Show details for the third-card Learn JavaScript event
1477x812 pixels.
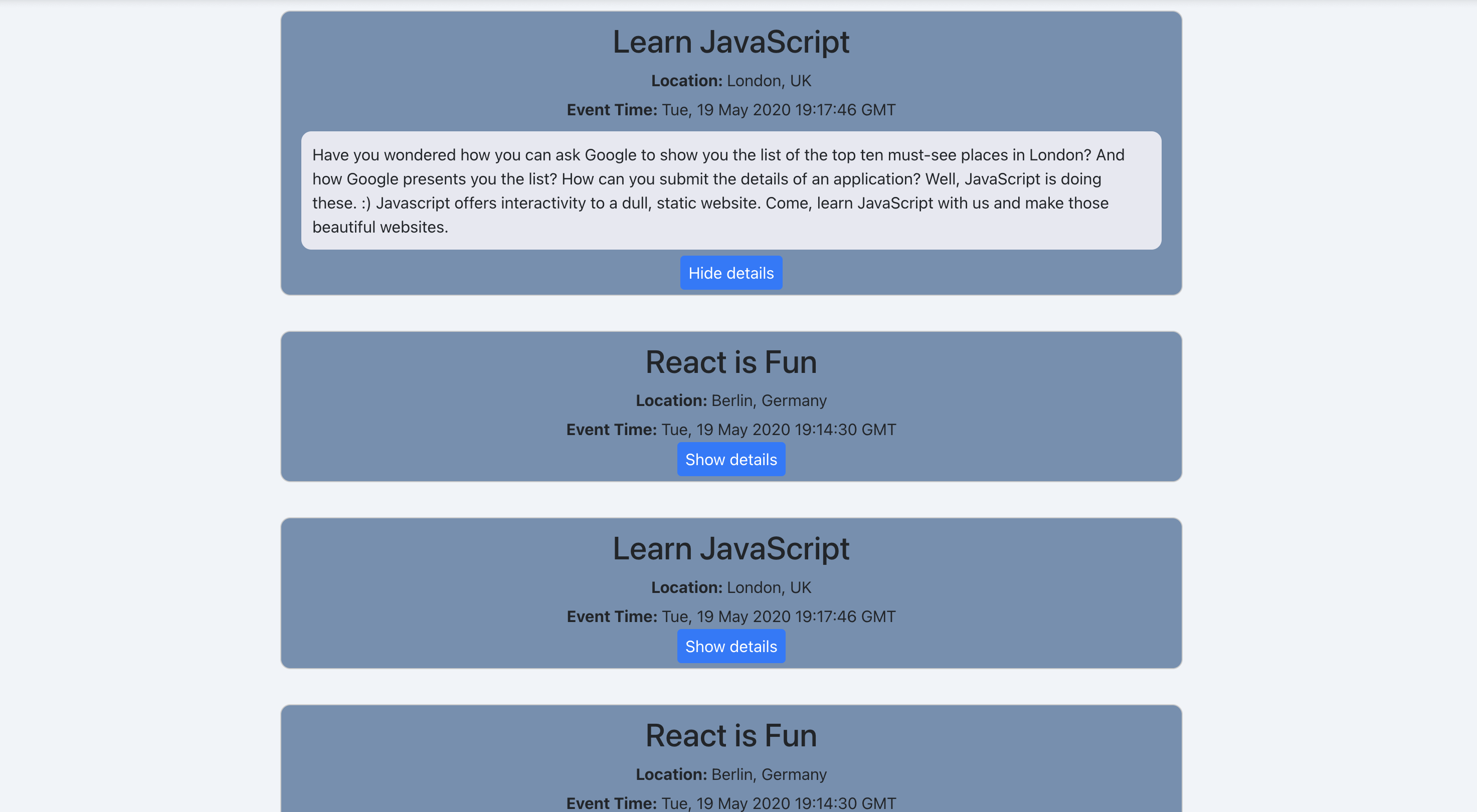(x=731, y=647)
